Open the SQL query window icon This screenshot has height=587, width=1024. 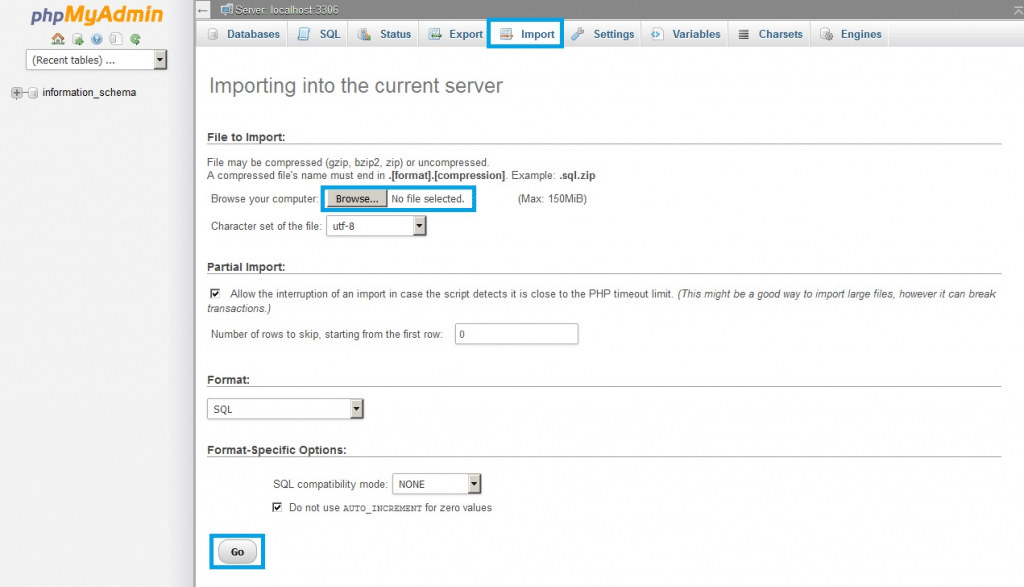click(x=77, y=39)
